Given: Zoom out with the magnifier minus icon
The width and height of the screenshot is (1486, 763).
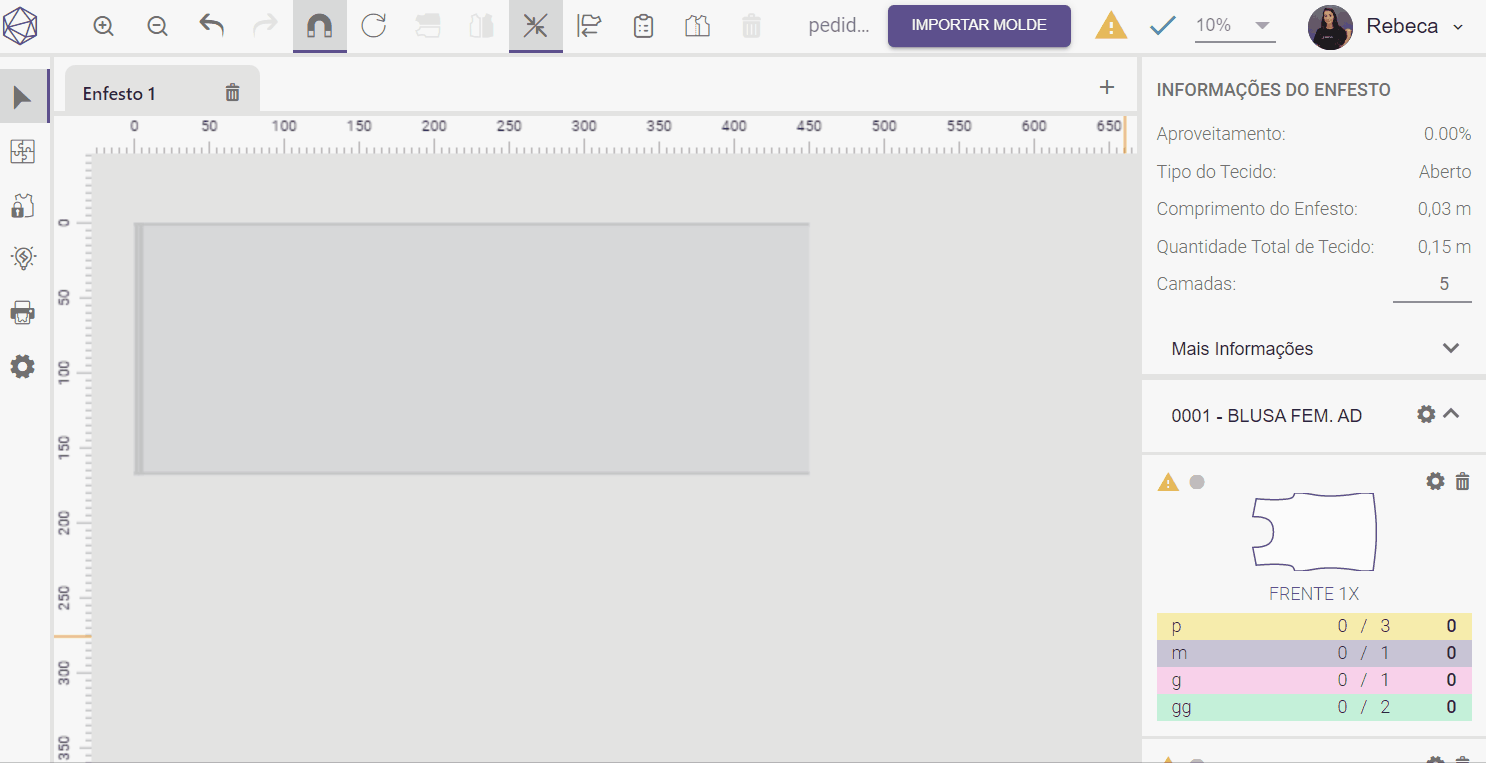Looking at the screenshot, I should point(157,26).
